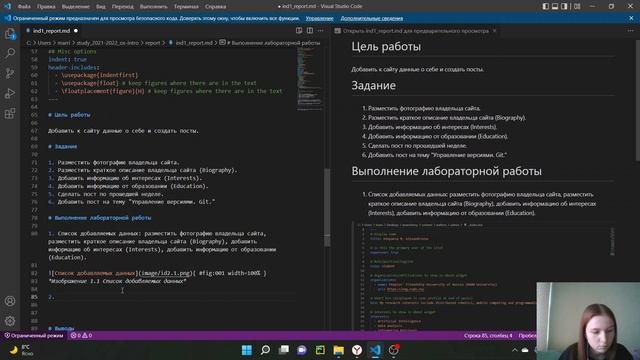Viewport: 640px width, 360px height.
Task: Close the restricted mode notification banner
Action: coord(631,18)
